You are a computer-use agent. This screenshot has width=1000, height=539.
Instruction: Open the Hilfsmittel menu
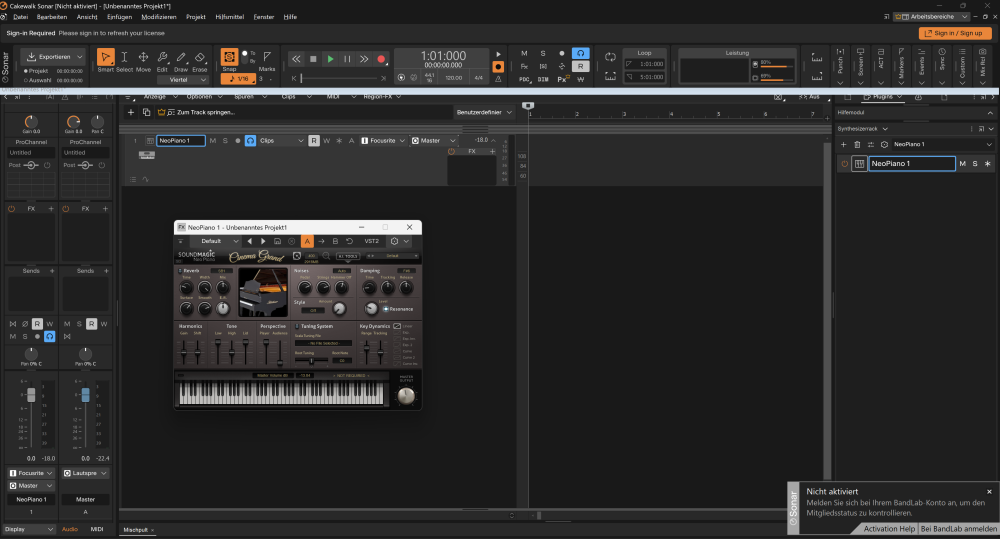coord(229,17)
